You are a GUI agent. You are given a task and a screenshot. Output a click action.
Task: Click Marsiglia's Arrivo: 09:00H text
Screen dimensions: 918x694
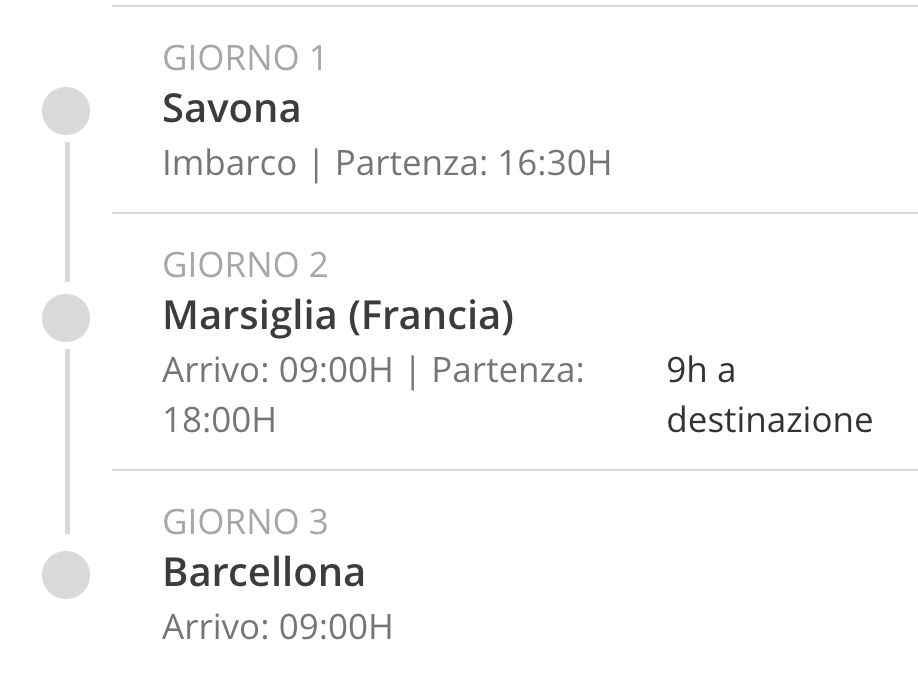278,370
